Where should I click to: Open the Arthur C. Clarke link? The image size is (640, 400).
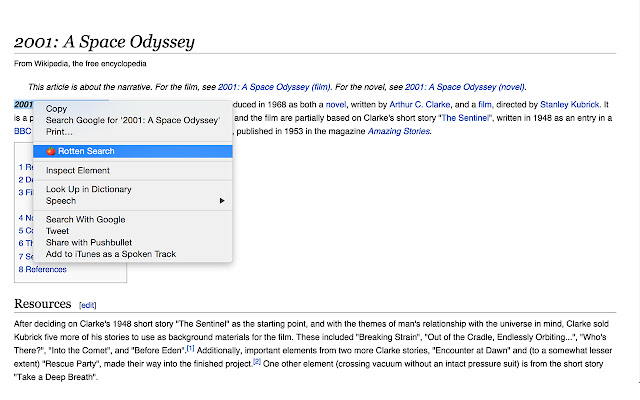tap(420, 104)
